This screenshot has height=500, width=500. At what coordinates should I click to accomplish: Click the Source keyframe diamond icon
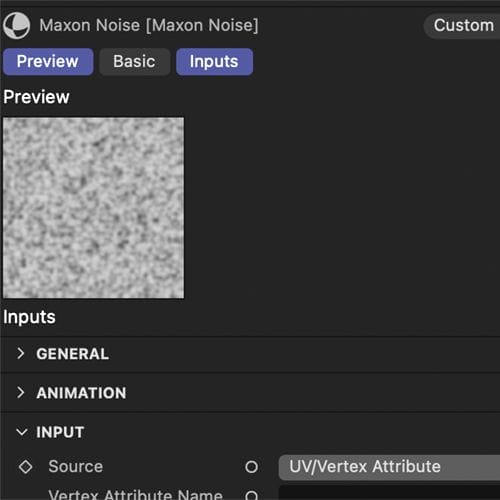click(26, 467)
